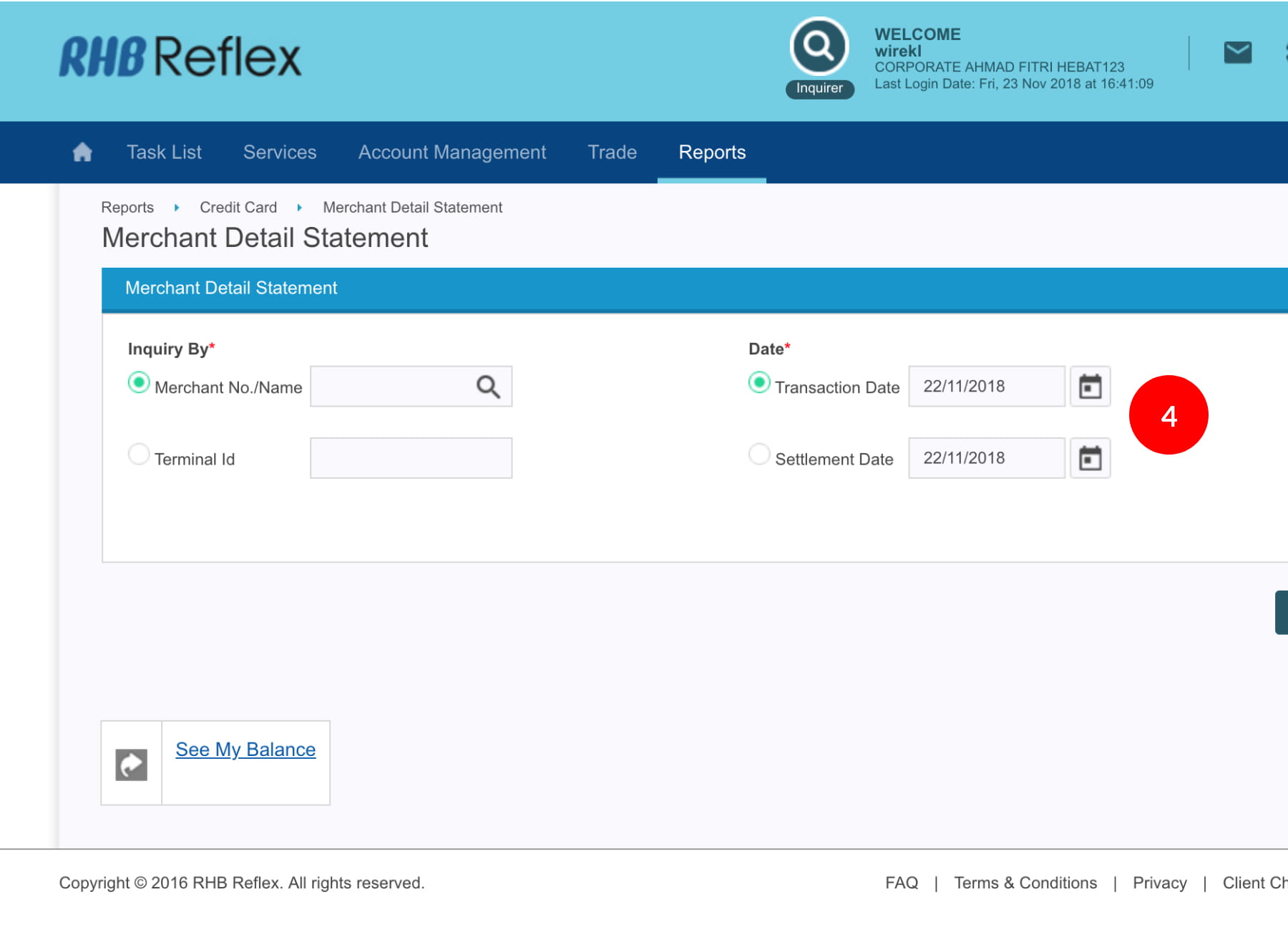Click the See My Balance link
This screenshot has width=1288, height=945.
pyautogui.click(x=245, y=750)
